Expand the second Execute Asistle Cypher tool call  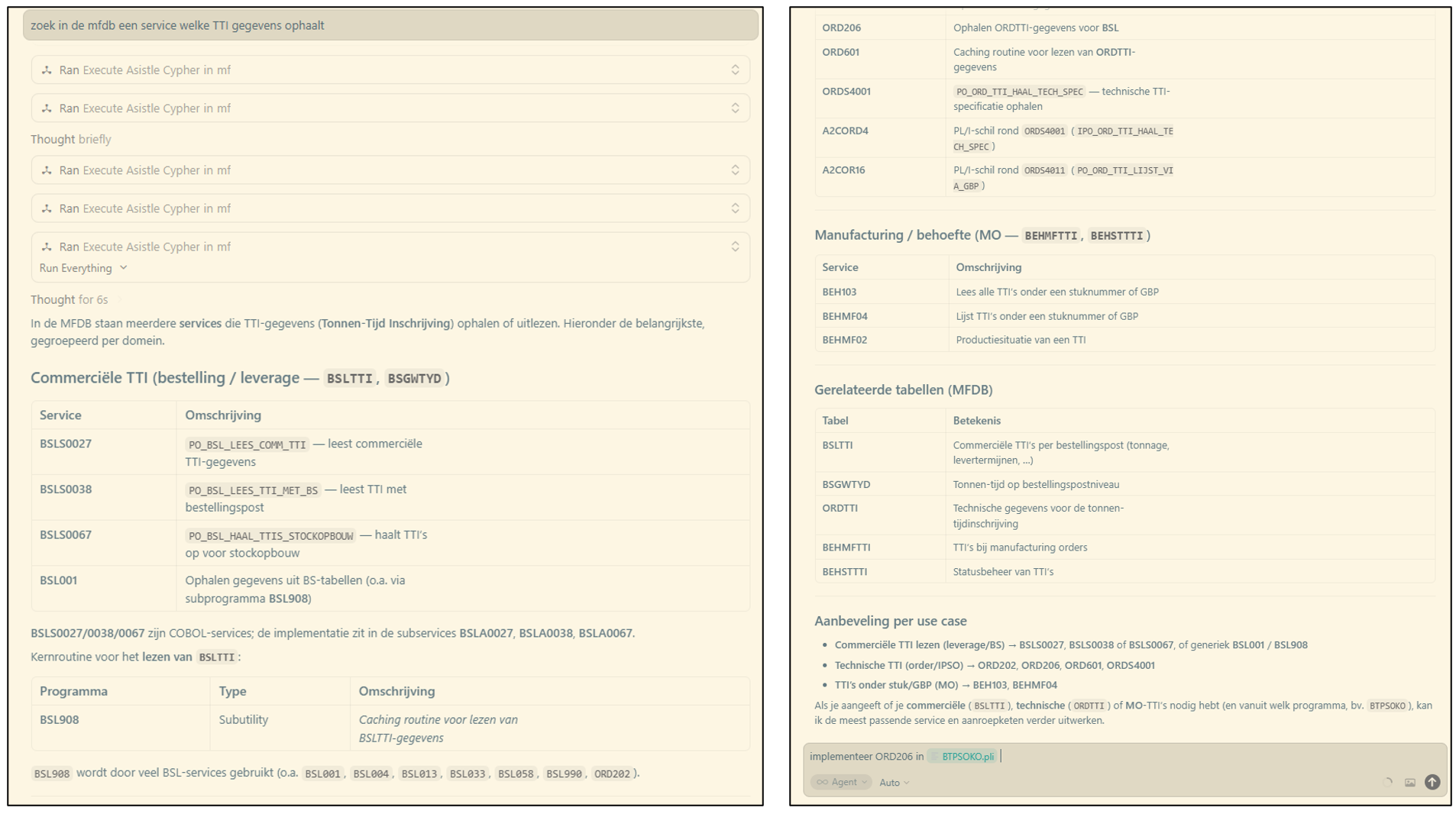(735, 108)
